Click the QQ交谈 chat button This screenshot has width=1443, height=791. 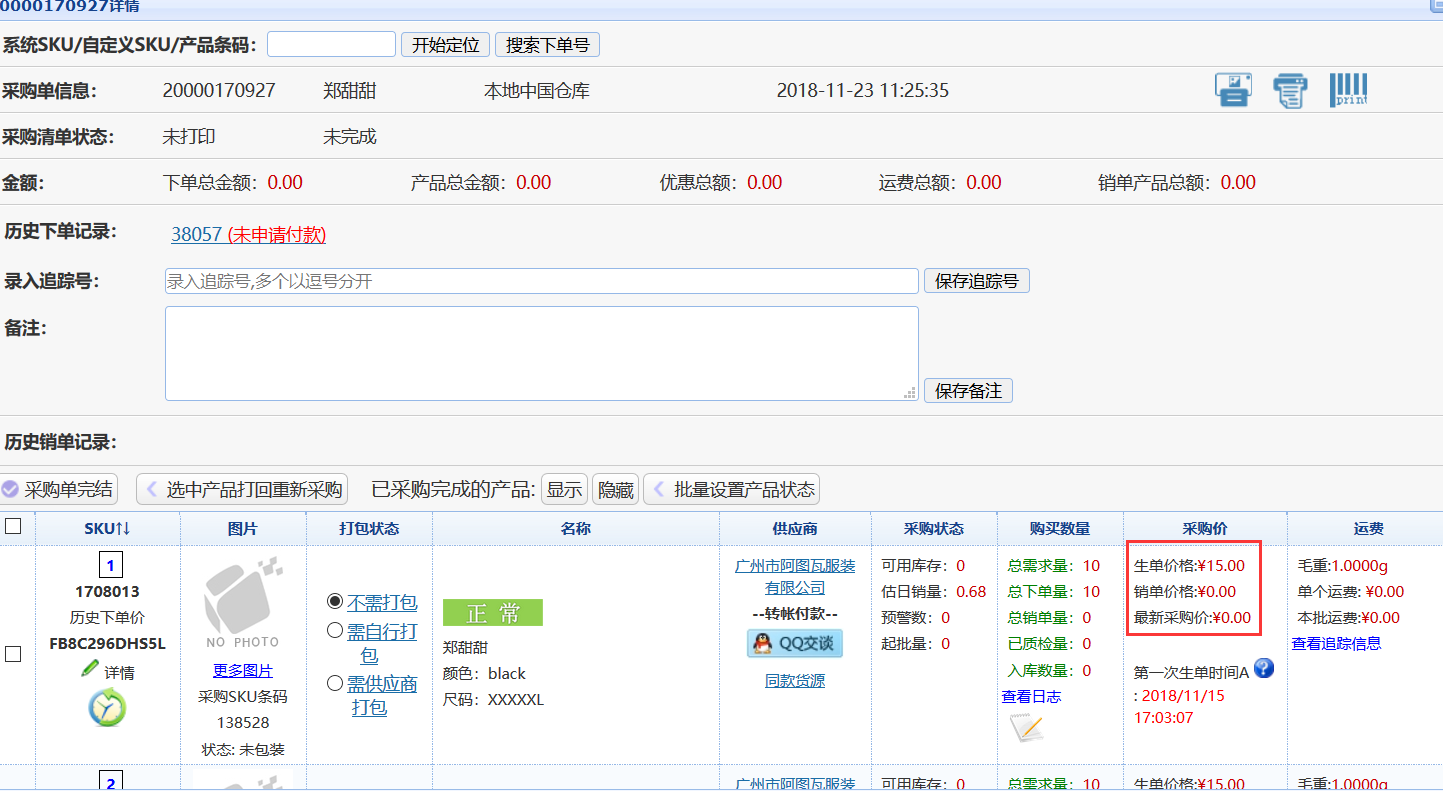(x=795, y=643)
